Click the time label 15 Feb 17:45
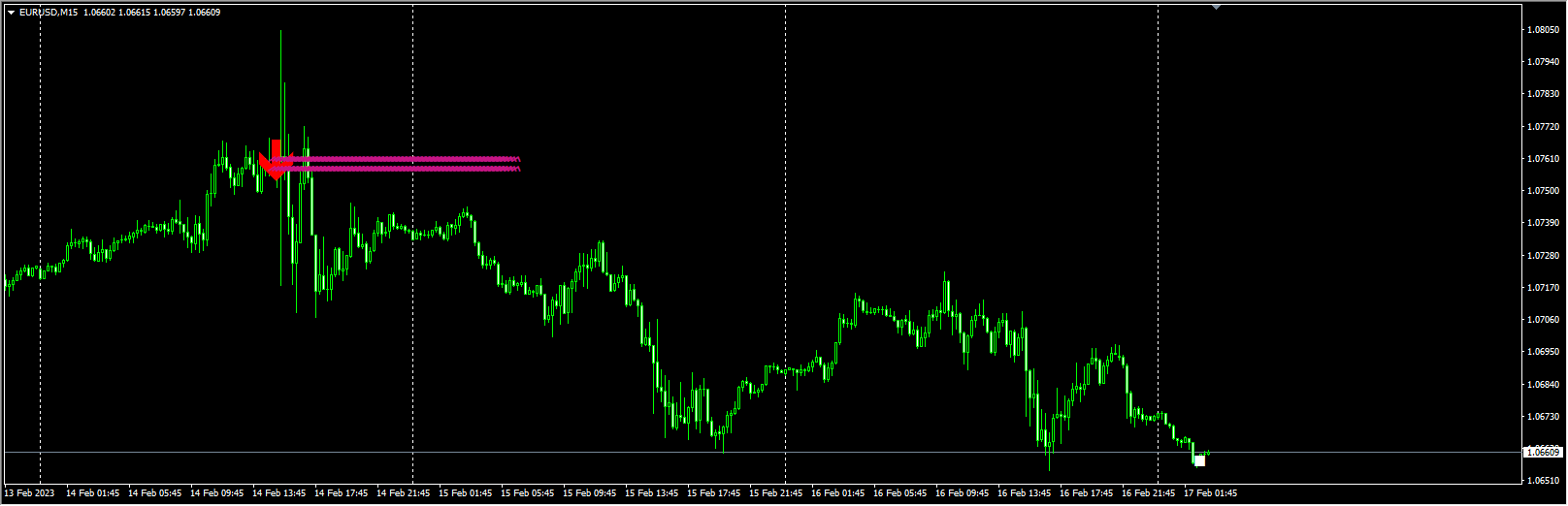Screen dimensions: 1568x506 pyautogui.click(x=714, y=493)
